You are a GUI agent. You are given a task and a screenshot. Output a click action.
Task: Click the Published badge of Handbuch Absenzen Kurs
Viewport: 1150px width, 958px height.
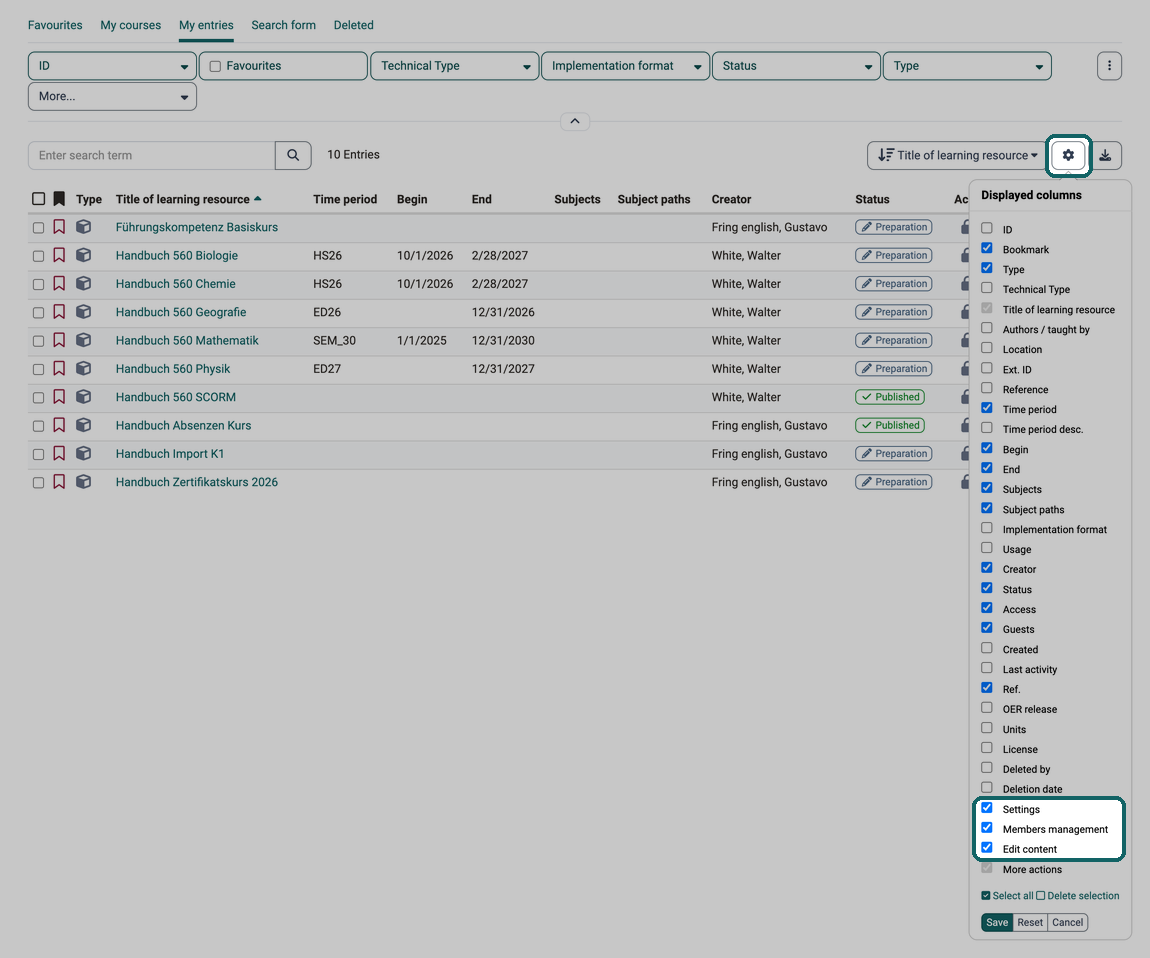(890, 425)
